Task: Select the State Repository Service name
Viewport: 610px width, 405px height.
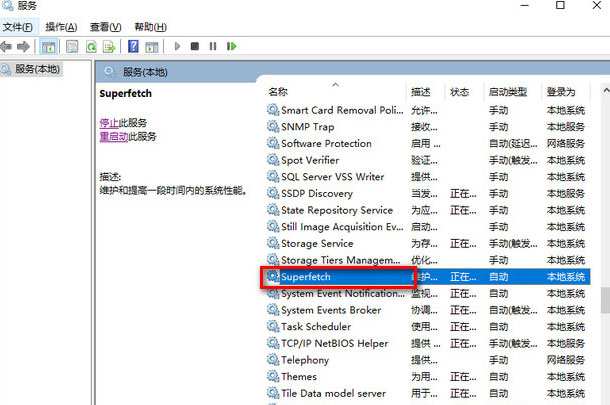Action: coord(337,210)
